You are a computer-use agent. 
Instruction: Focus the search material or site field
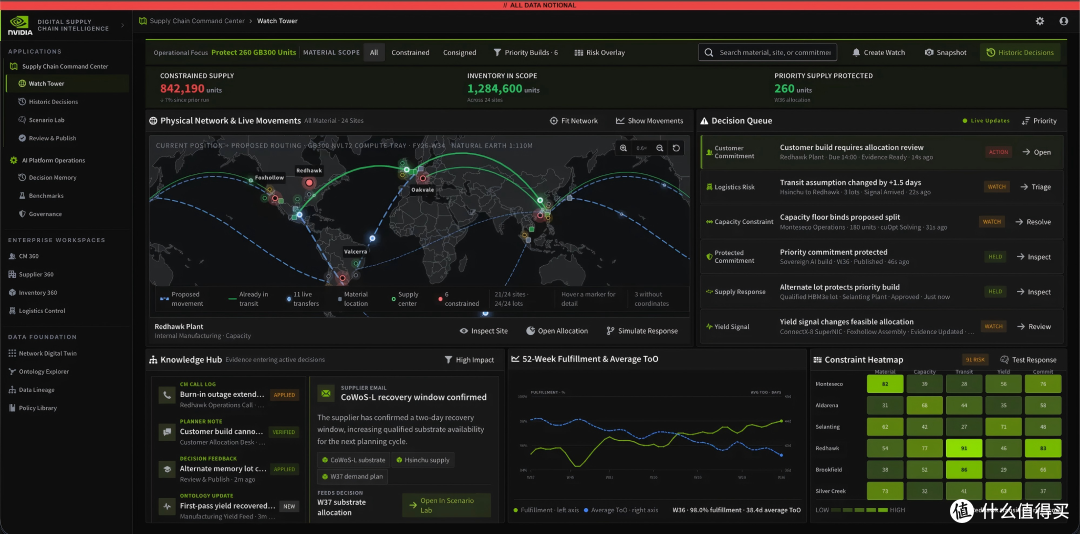point(767,52)
